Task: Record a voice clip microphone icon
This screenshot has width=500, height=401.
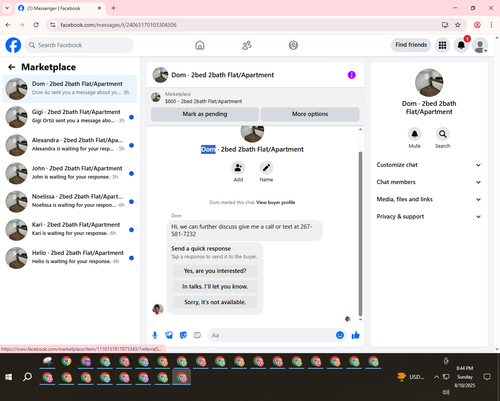Action: tap(155, 335)
